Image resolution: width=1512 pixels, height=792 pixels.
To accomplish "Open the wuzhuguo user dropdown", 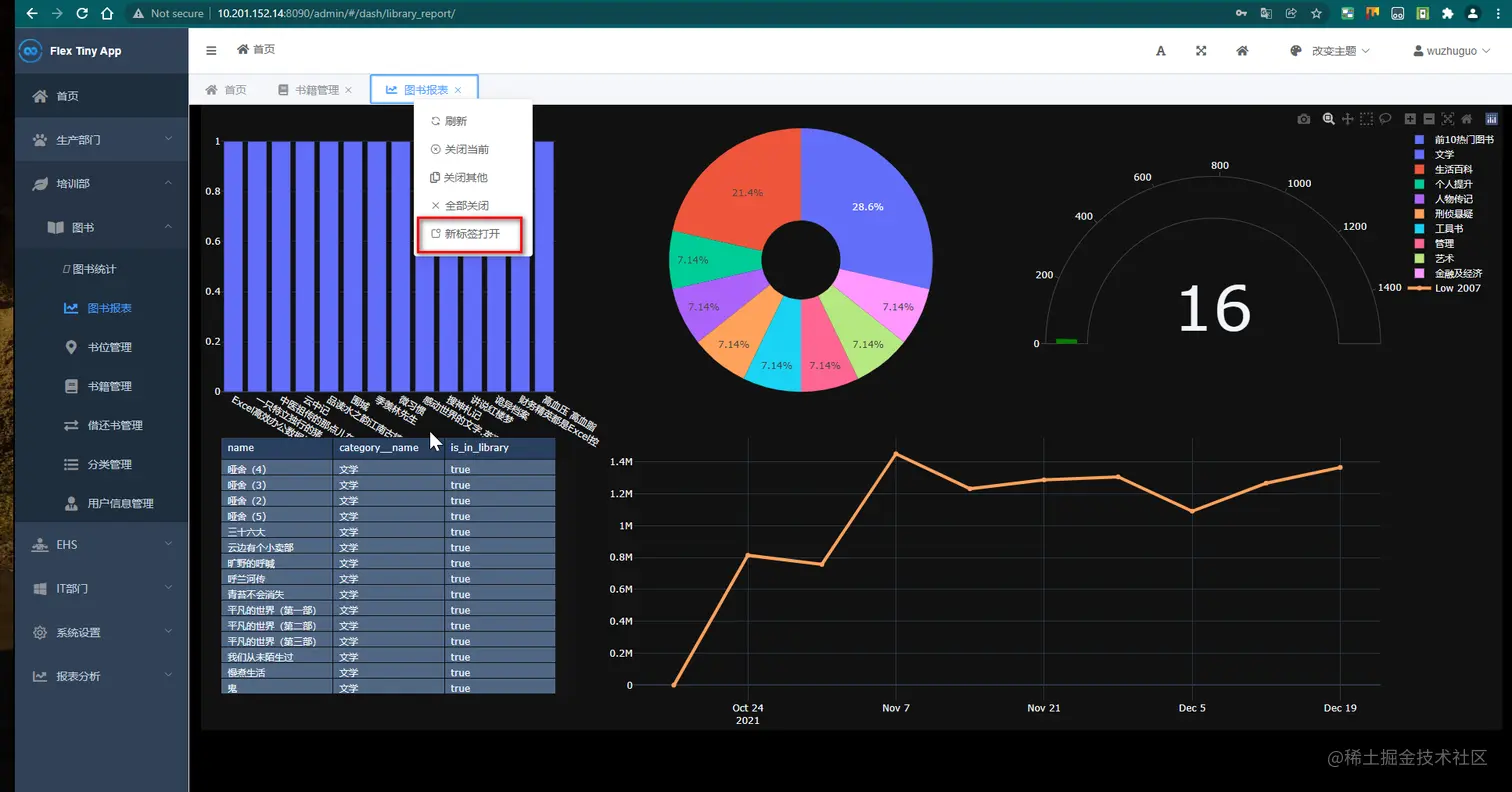I will 1452,51.
